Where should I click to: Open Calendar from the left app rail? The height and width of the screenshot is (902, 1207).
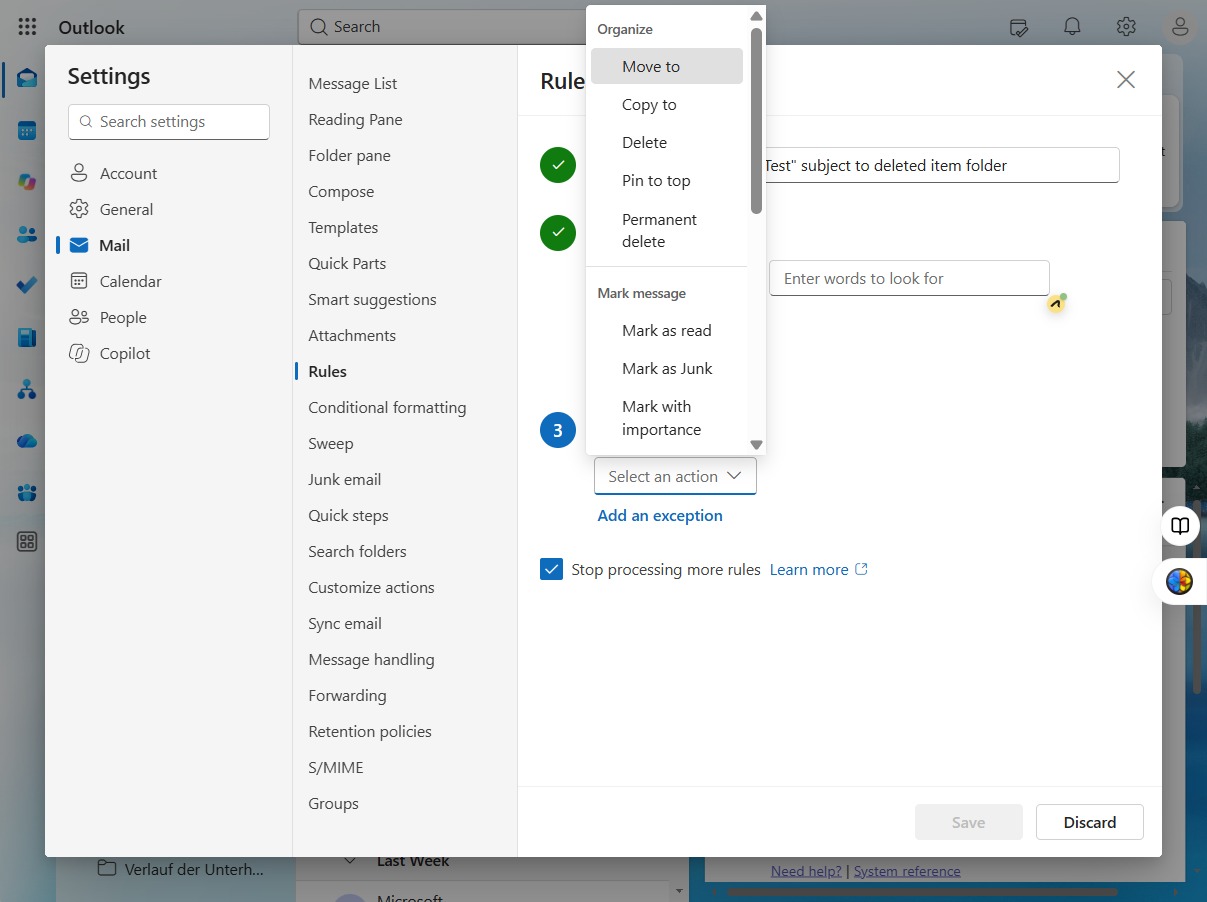[27, 131]
